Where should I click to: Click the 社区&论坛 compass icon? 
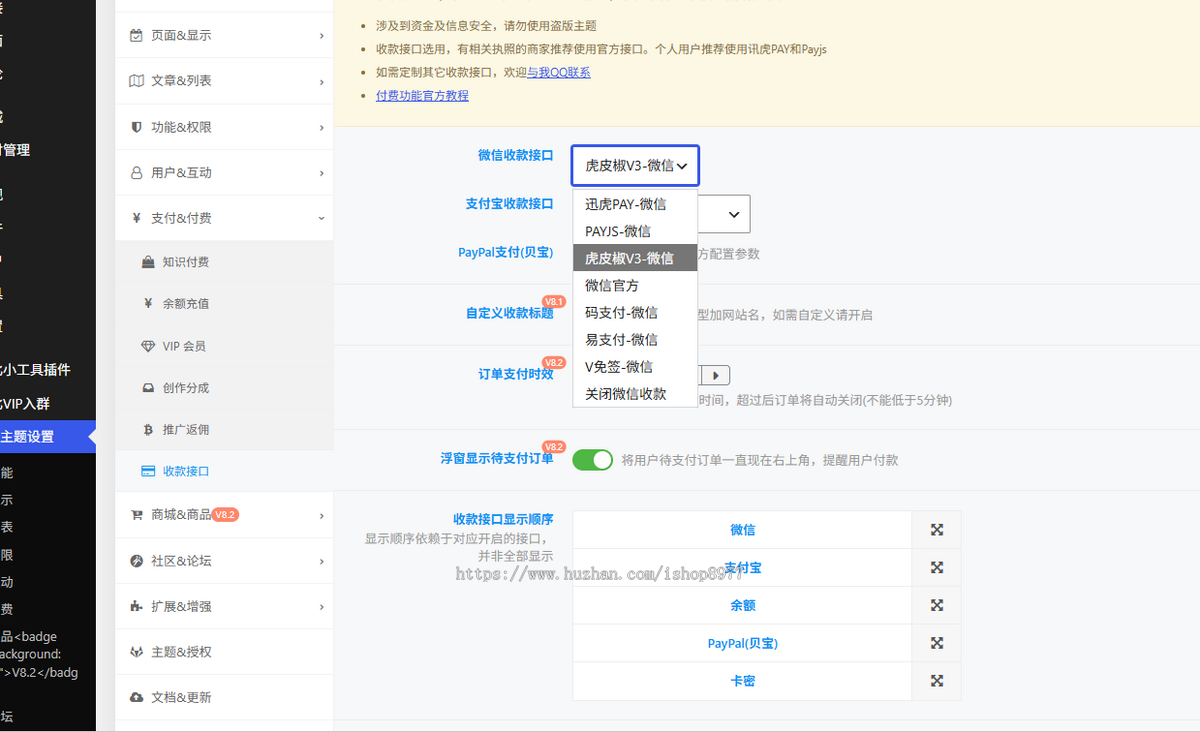tap(137, 561)
